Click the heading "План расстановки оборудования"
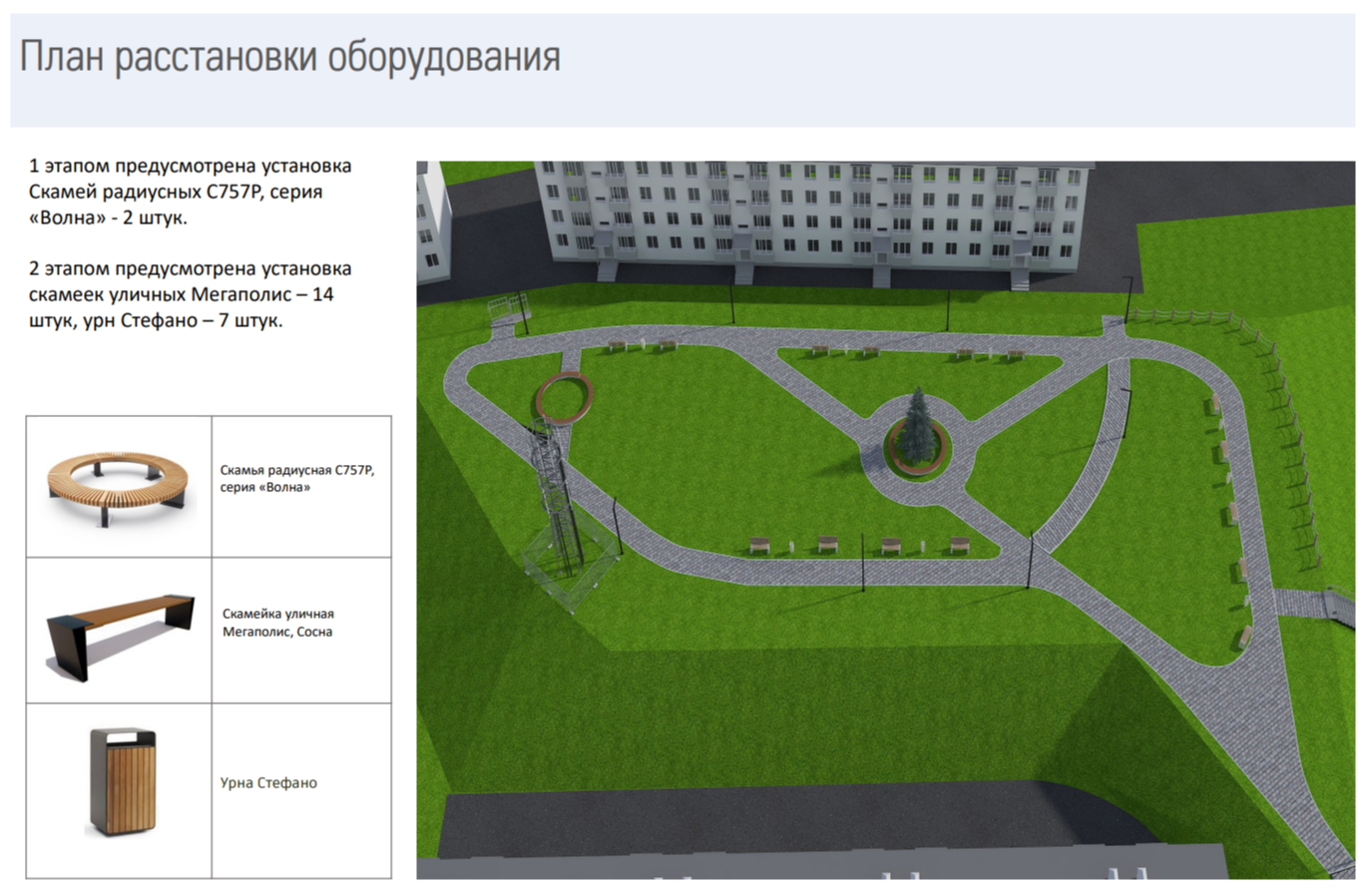Viewport: 1372px width, 889px height. pos(289,58)
